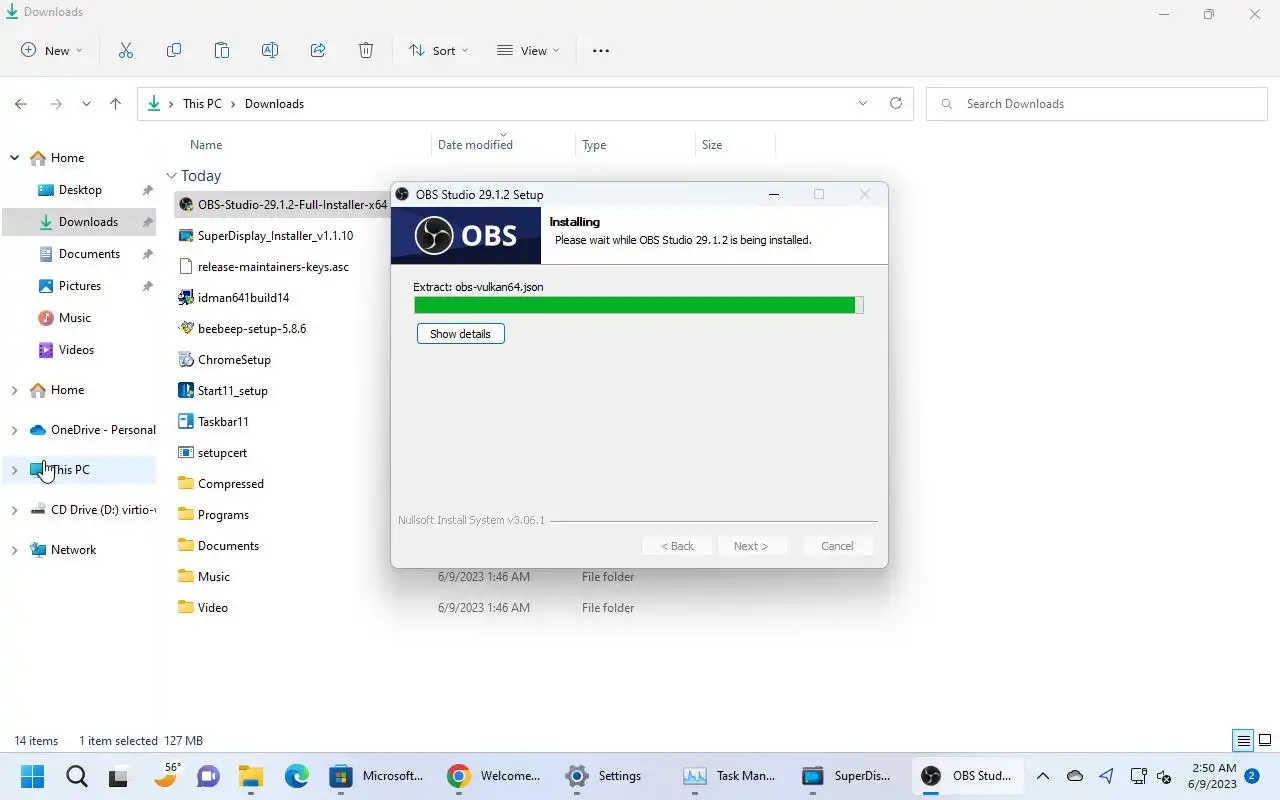Open the See more ellipsis menu
Image resolution: width=1280 pixels, height=800 pixels.
pos(601,50)
